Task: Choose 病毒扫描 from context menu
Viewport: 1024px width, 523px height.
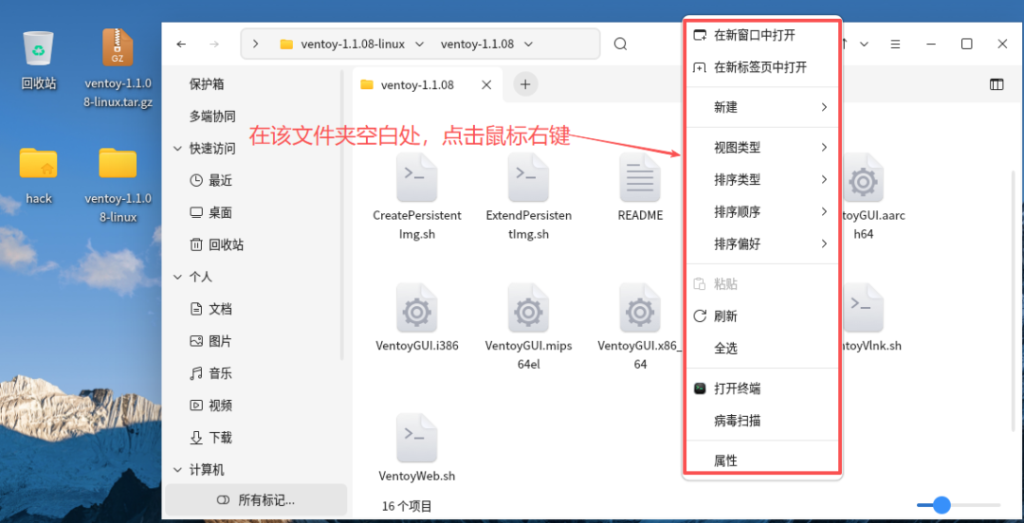Action: point(761,421)
